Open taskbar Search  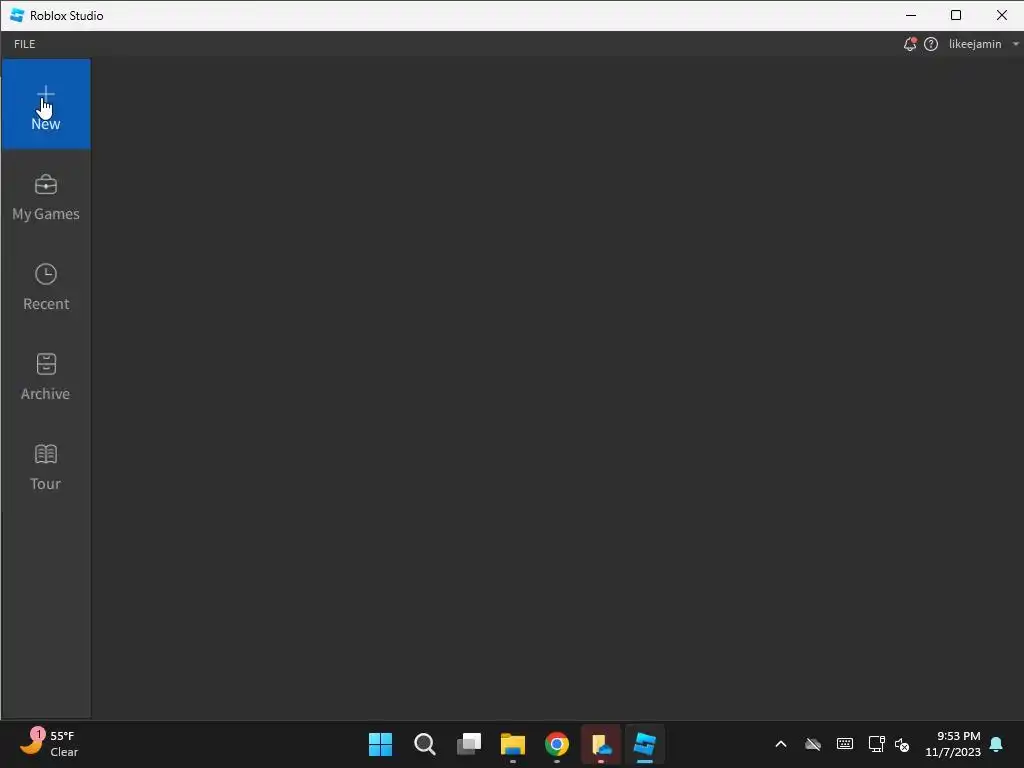pos(424,744)
